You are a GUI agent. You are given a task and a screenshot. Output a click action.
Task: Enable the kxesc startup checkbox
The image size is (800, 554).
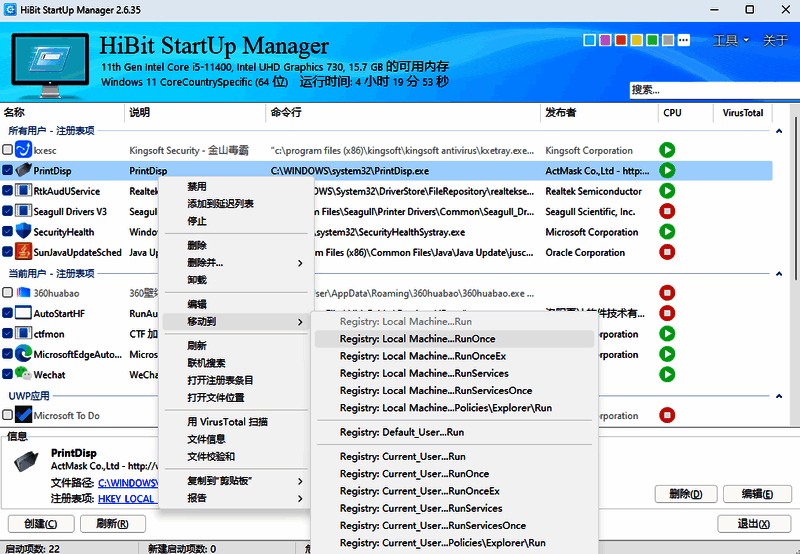click(x=7, y=150)
